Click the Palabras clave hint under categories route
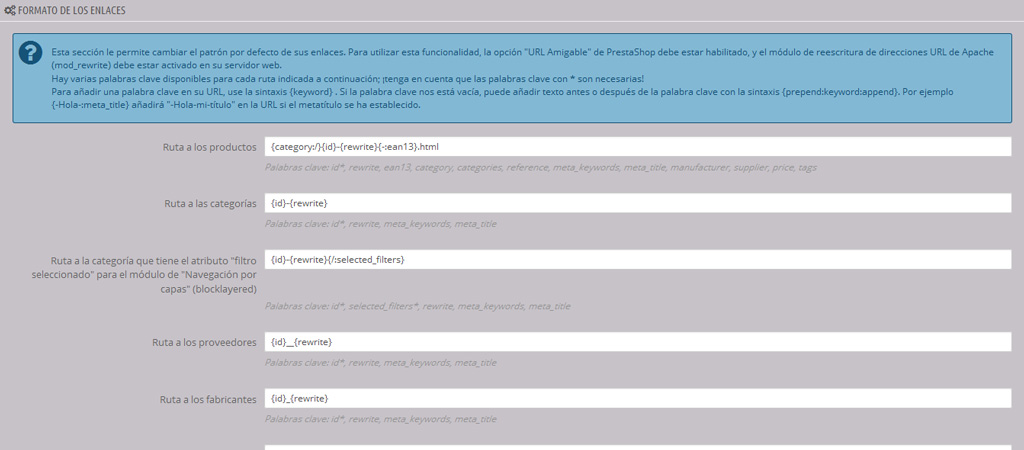Screen dimensions: 1024x450 point(380,224)
